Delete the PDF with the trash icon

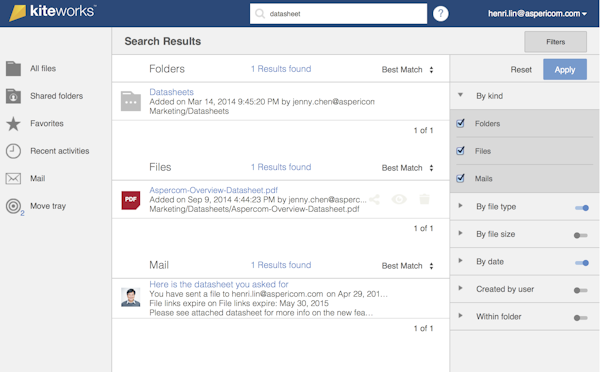click(x=424, y=199)
